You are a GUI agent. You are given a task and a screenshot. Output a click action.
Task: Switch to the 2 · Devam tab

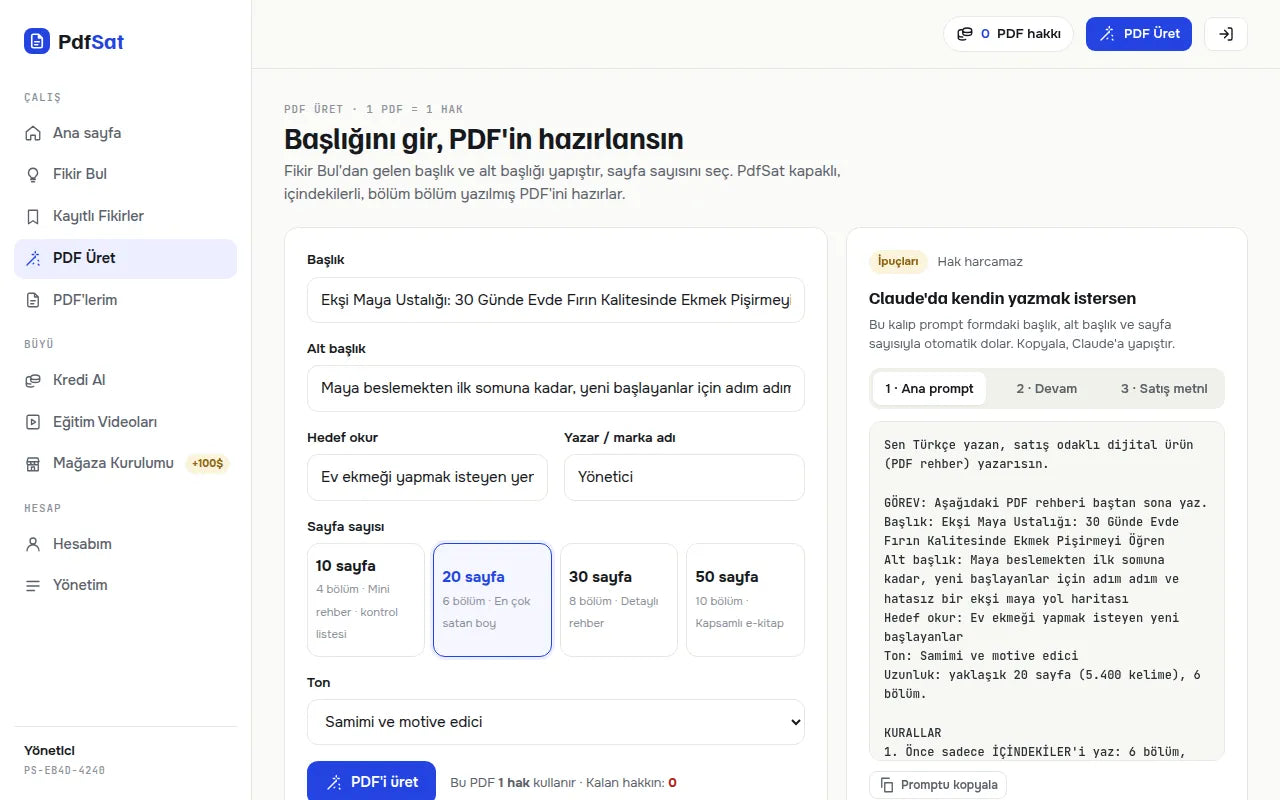pyautogui.click(x=1047, y=389)
